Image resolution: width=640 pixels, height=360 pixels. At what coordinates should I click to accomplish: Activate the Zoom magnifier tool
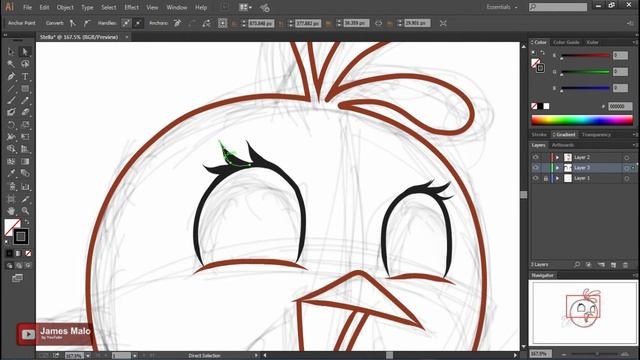coord(25,211)
